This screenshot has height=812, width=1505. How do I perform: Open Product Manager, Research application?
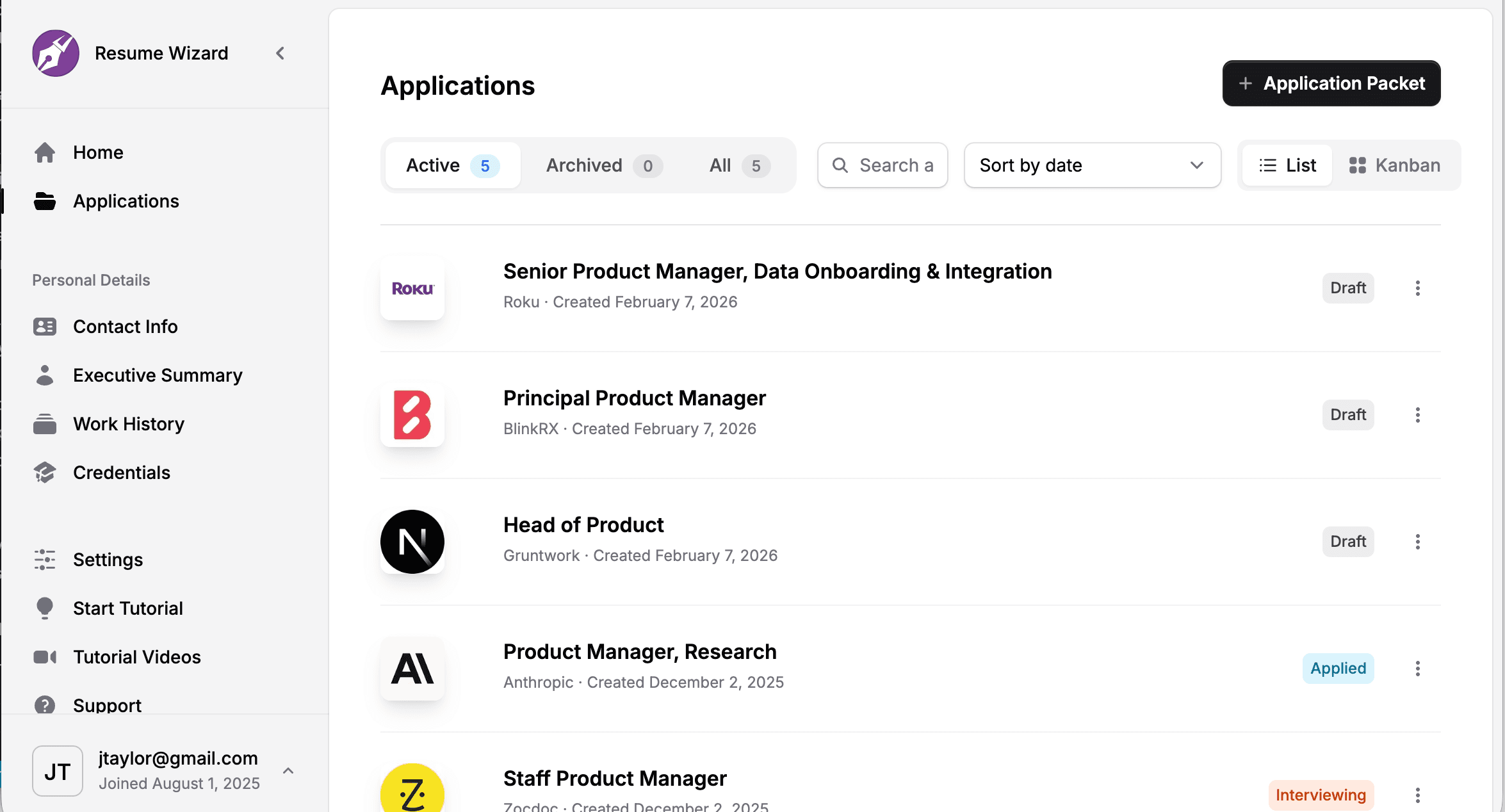pos(640,652)
